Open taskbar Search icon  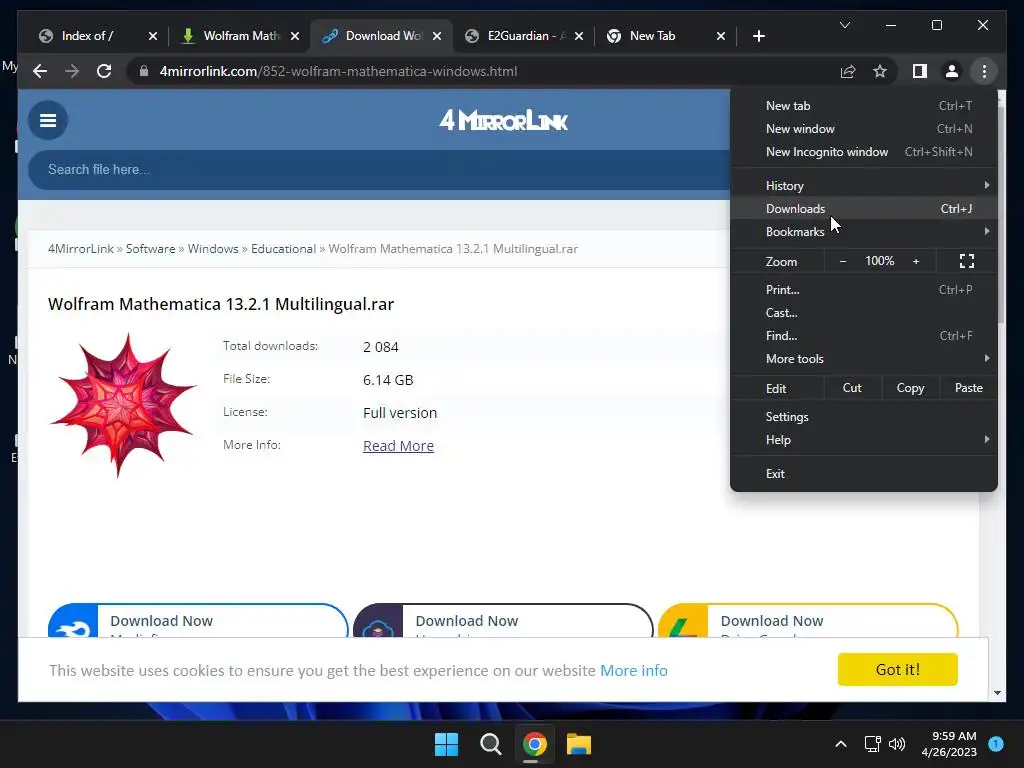point(490,744)
